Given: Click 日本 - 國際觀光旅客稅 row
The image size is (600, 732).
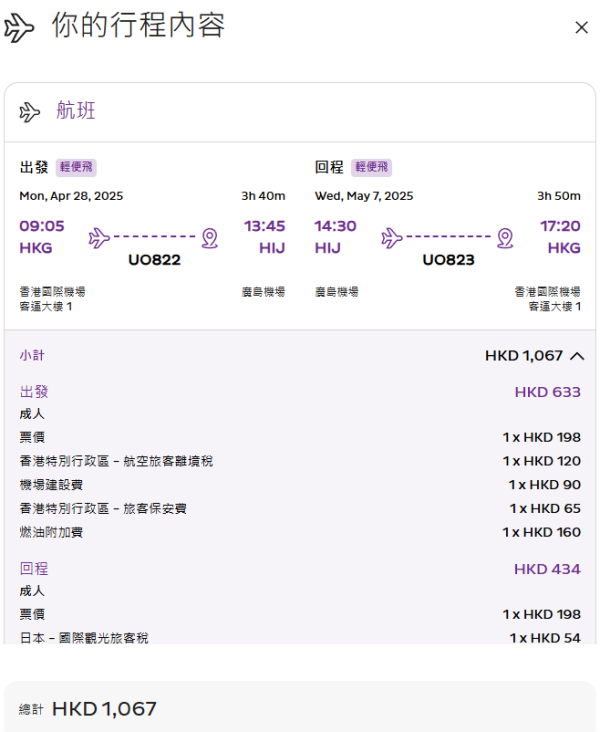Looking at the screenshot, I should click(300, 638).
